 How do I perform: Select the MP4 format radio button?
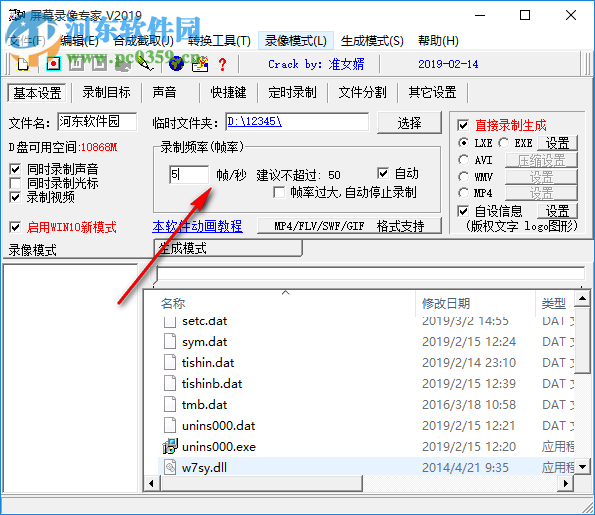click(x=463, y=193)
